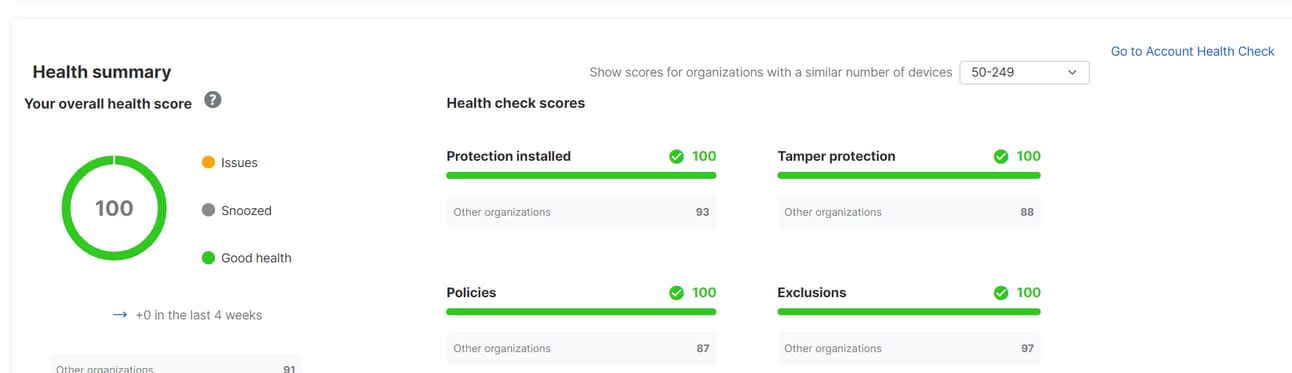1292x373 pixels.
Task: Select the Policies heading
Action: click(x=471, y=293)
